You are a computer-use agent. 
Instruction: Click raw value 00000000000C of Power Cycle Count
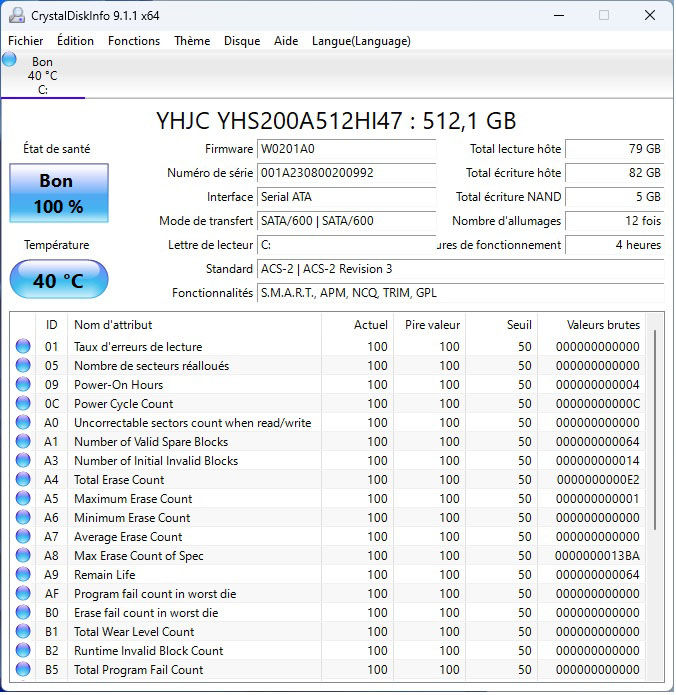point(598,404)
